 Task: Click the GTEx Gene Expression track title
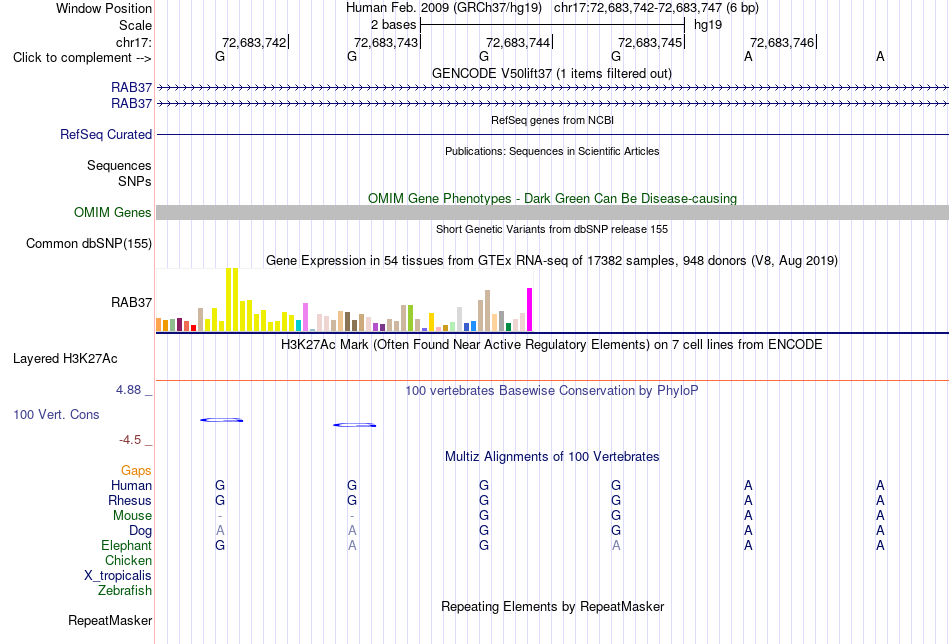[x=552, y=261]
